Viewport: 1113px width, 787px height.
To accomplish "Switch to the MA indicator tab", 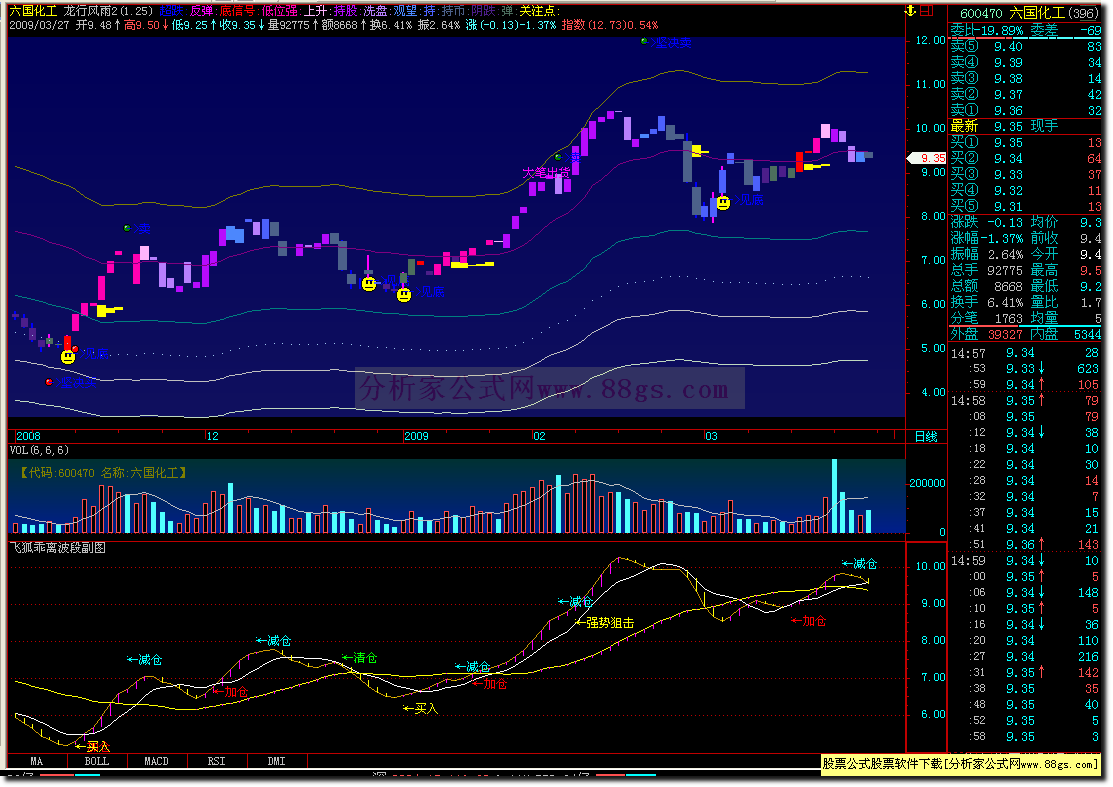I will [37, 761].
